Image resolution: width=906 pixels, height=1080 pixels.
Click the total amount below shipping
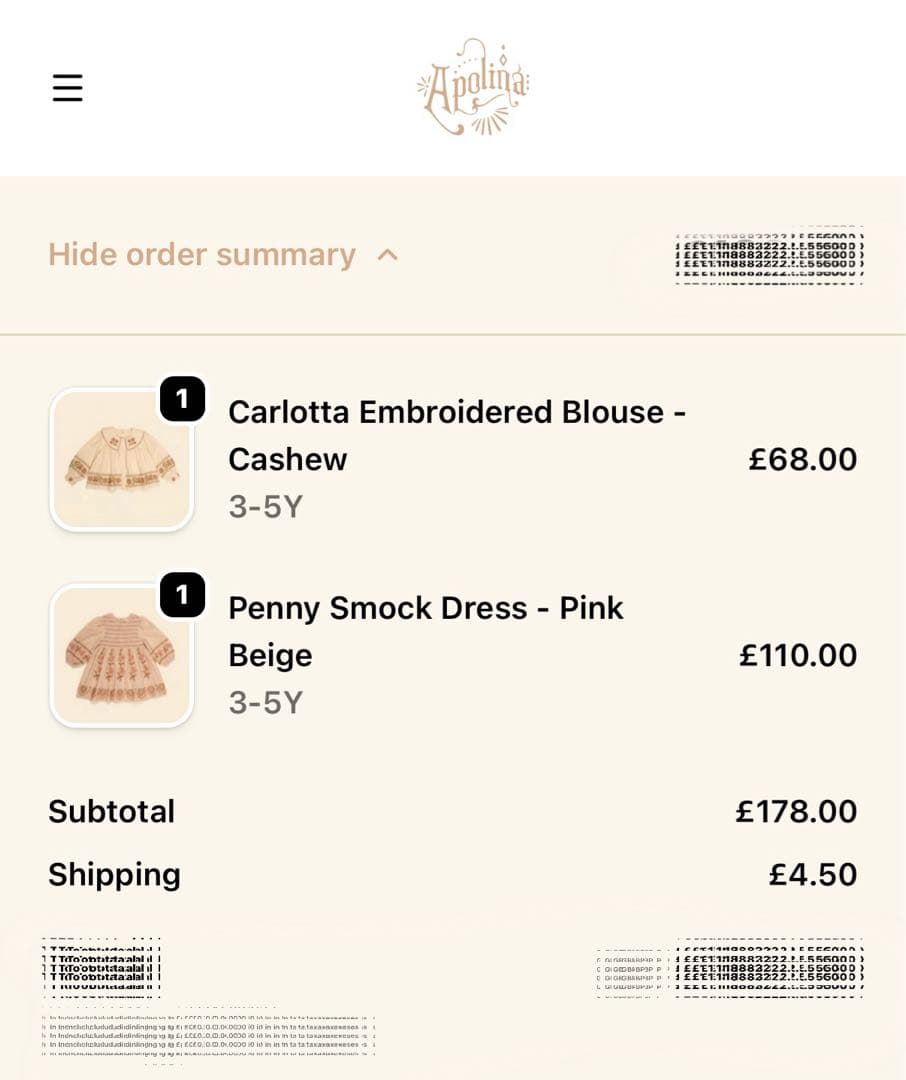769,967
